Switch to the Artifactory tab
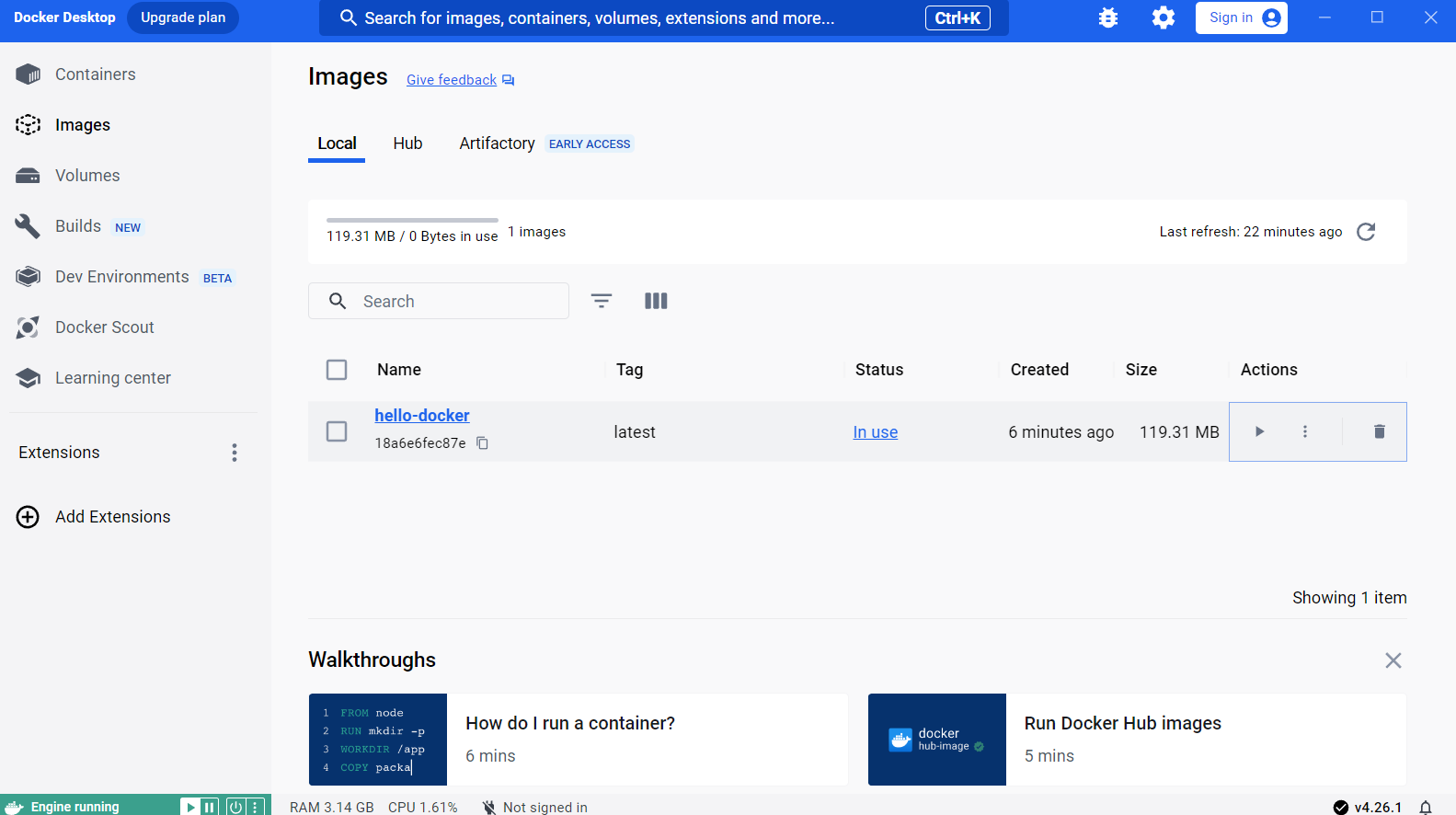Image resolution: width=1456 pixels, height=815 pixels. (x=497, y=143)
